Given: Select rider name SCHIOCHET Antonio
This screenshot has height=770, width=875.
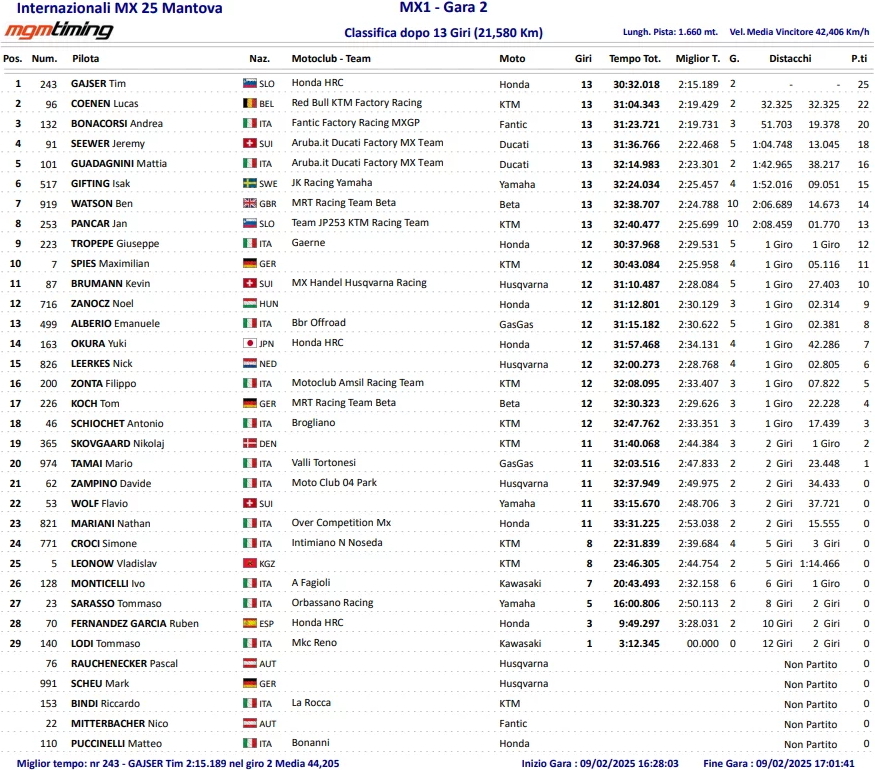Looking at the screenshot, I should (x=117, y=424).
